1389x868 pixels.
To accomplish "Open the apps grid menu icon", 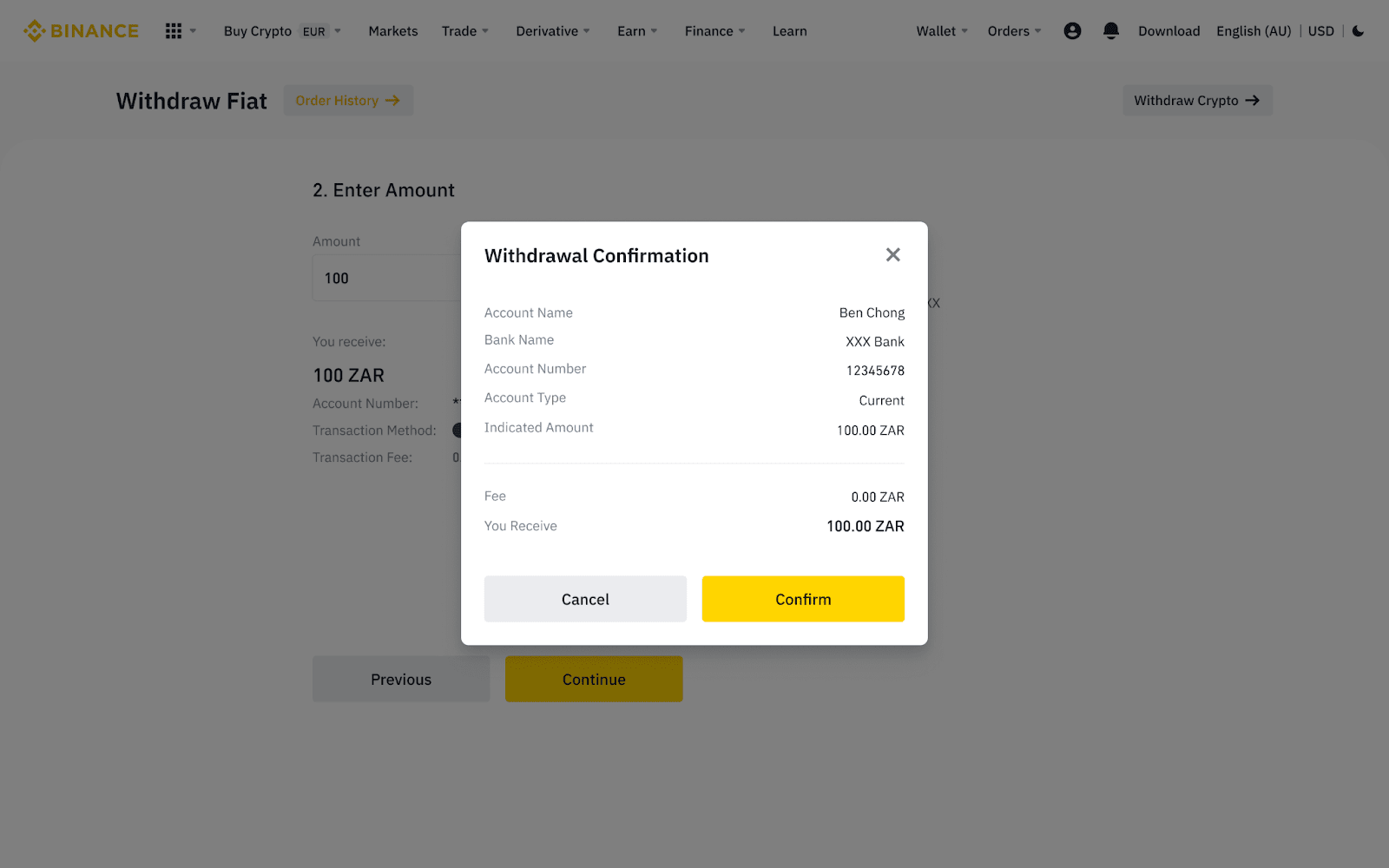I will [174, 31].
